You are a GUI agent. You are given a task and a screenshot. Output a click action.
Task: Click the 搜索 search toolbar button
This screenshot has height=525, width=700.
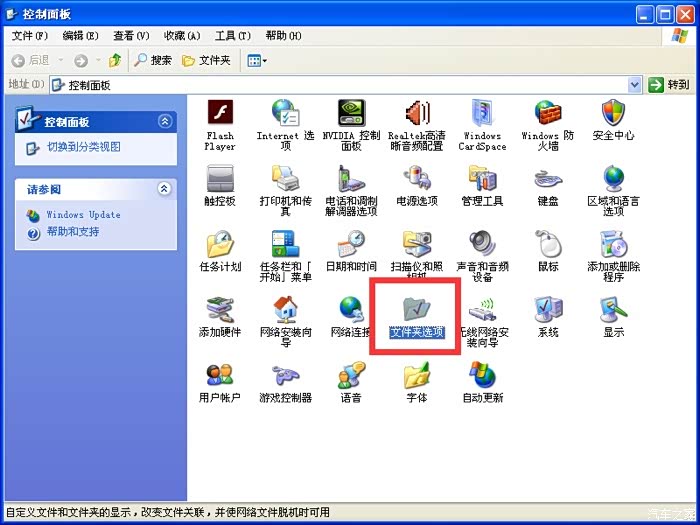[153, 60]
